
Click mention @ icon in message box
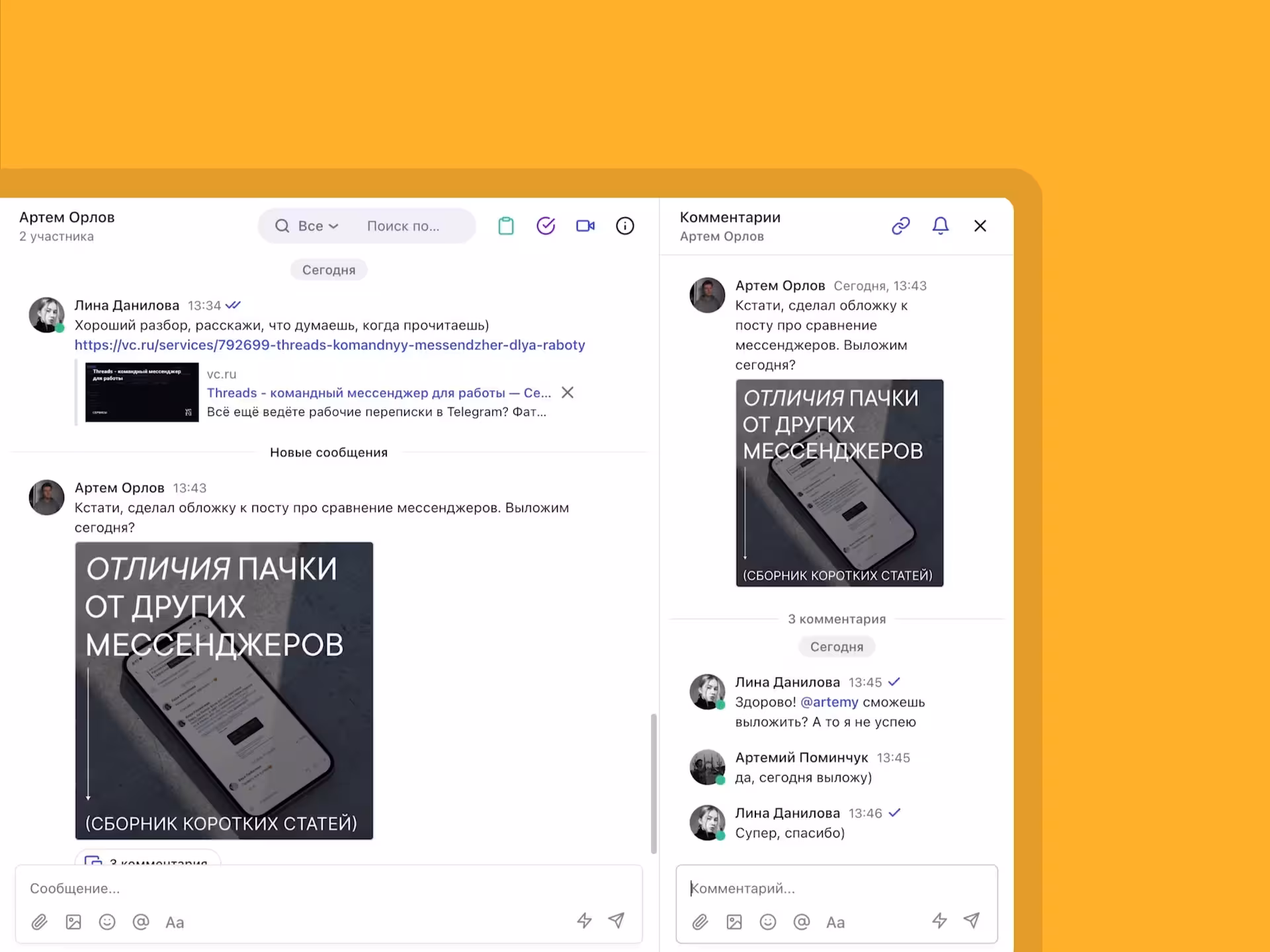tap(141, 922)
